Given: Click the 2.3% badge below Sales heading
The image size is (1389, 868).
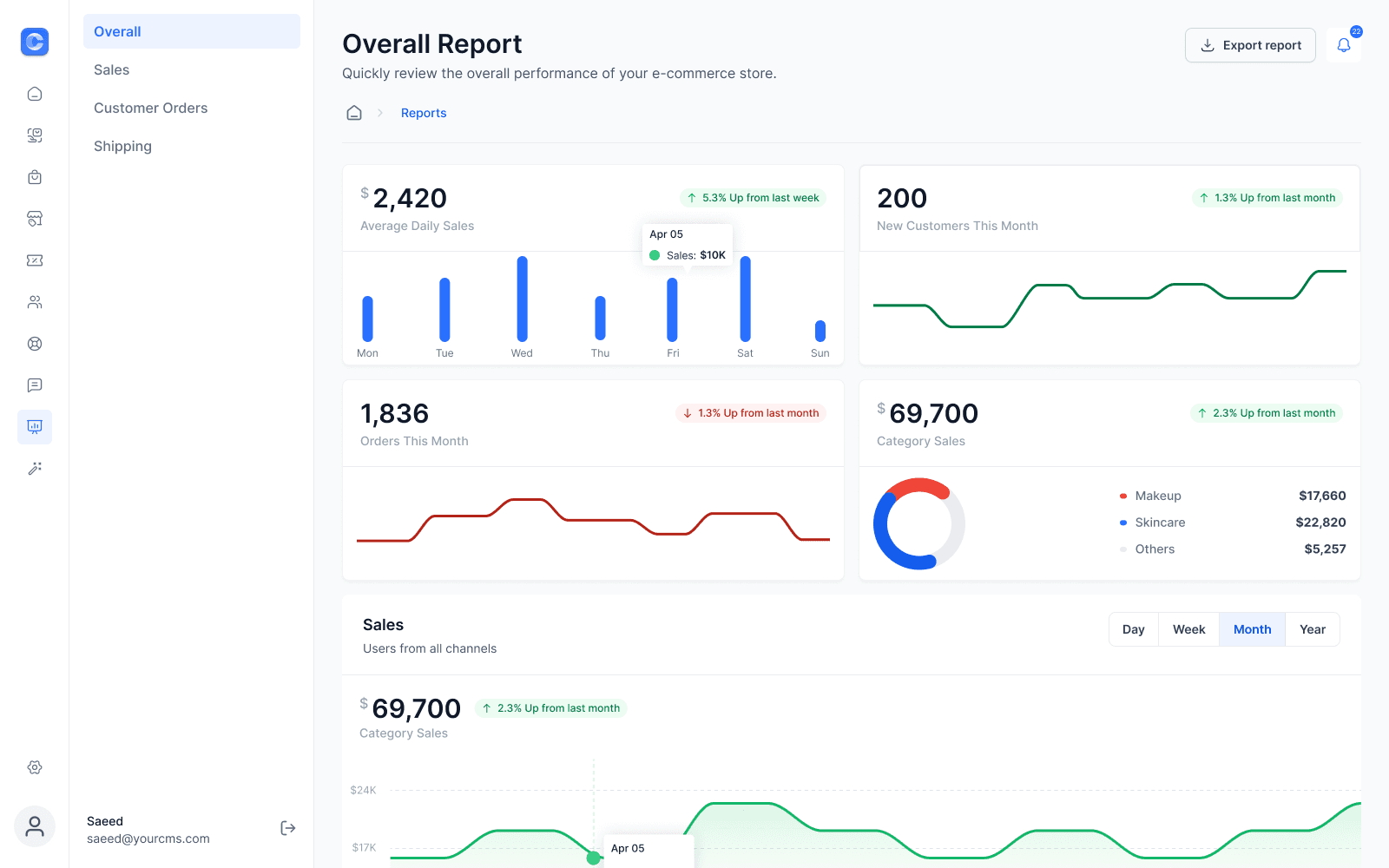Looking at the screenshot, I should point(551,708).
